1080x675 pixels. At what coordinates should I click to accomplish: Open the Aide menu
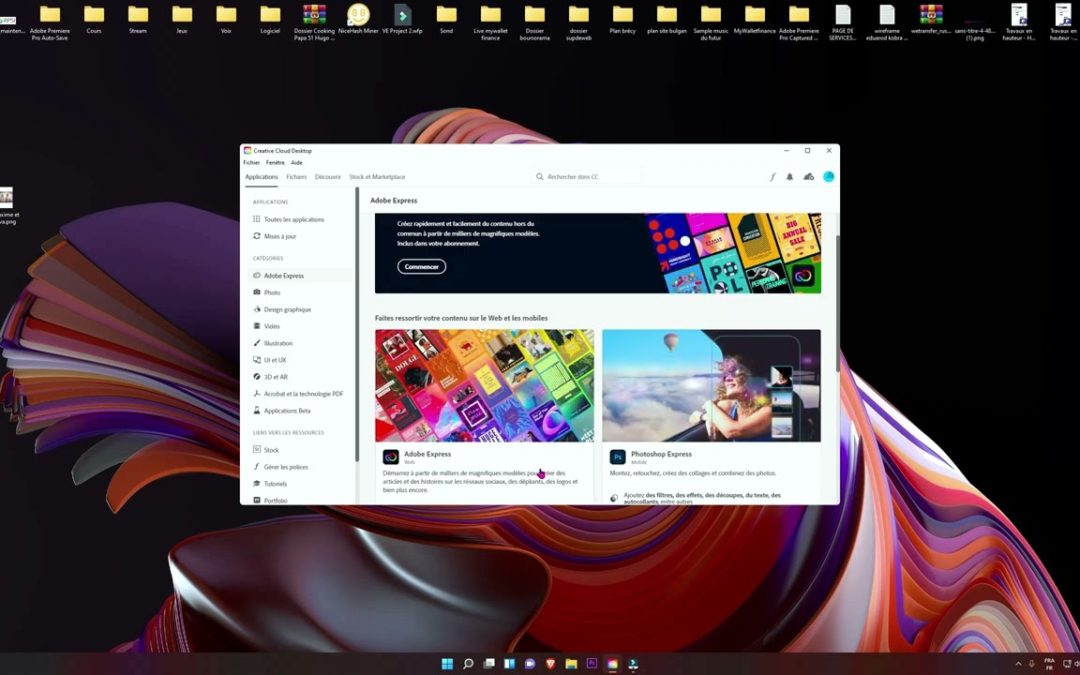(x=296, y=163)
